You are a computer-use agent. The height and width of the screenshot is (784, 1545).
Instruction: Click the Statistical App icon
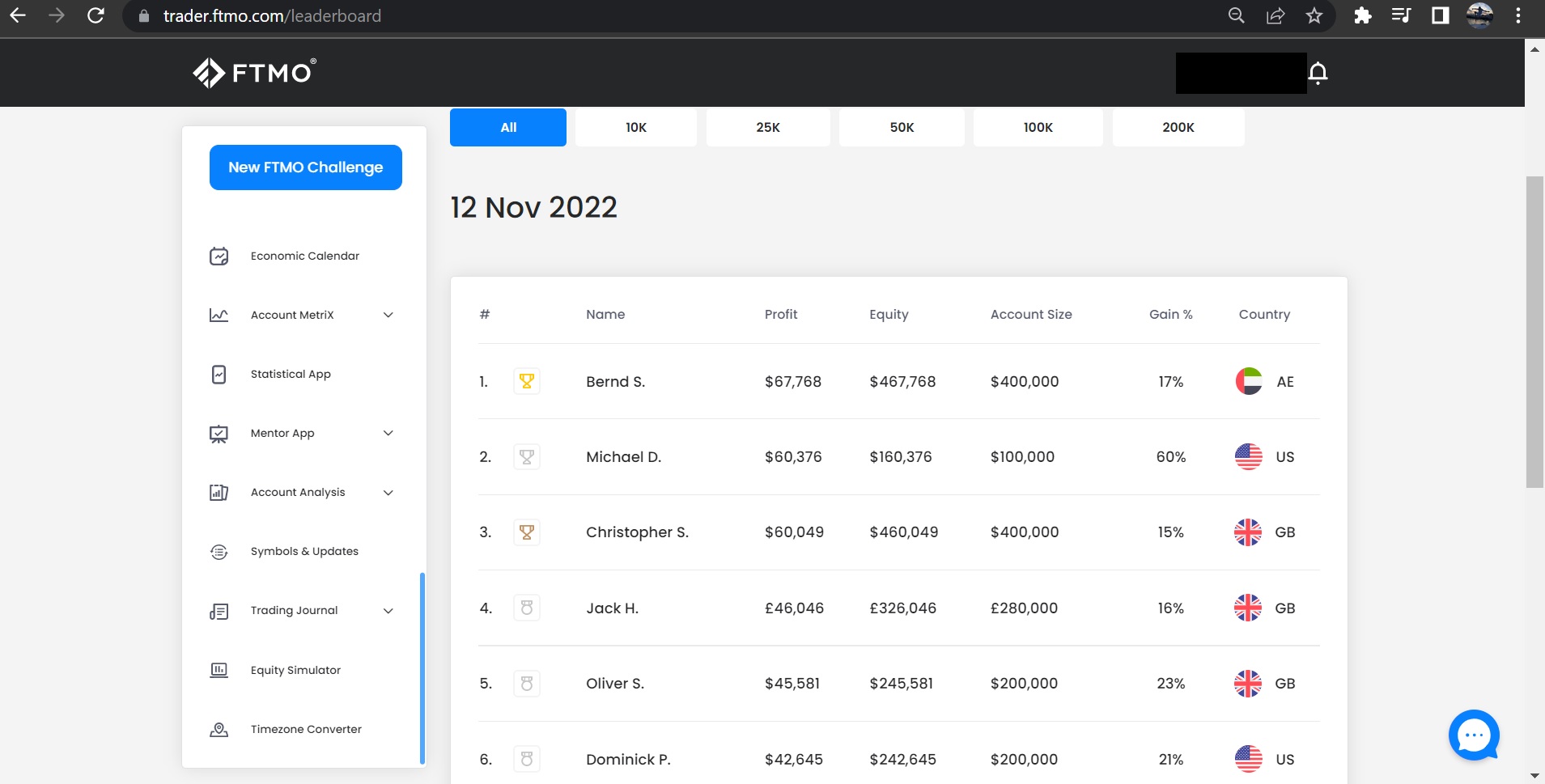click(x=219, y=375)
